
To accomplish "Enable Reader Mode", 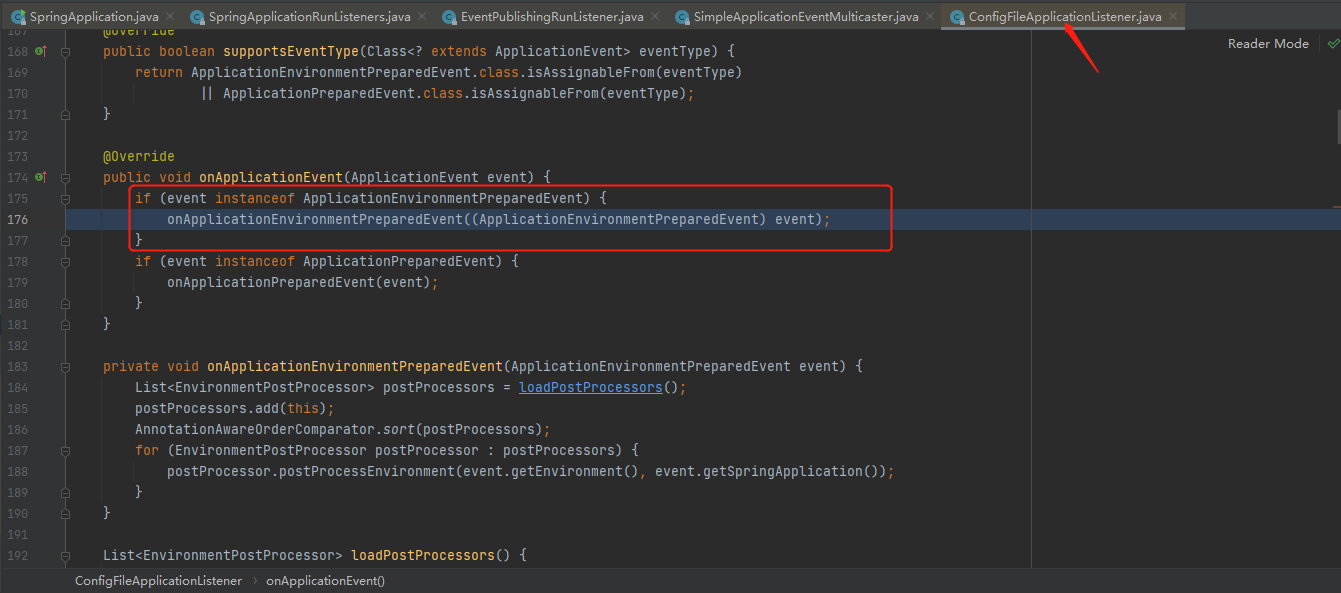I will pyautogui.click(x=1268, y=44).
